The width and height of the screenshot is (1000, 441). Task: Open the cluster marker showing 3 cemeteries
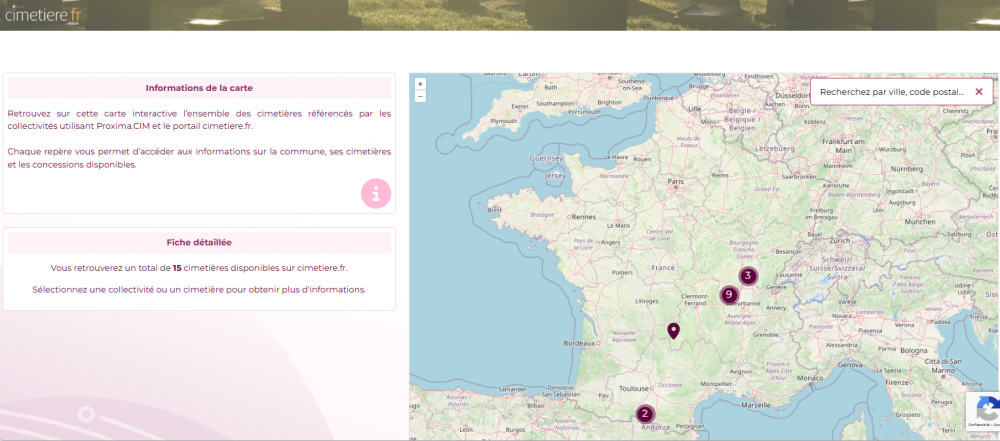tap(748, 276)
